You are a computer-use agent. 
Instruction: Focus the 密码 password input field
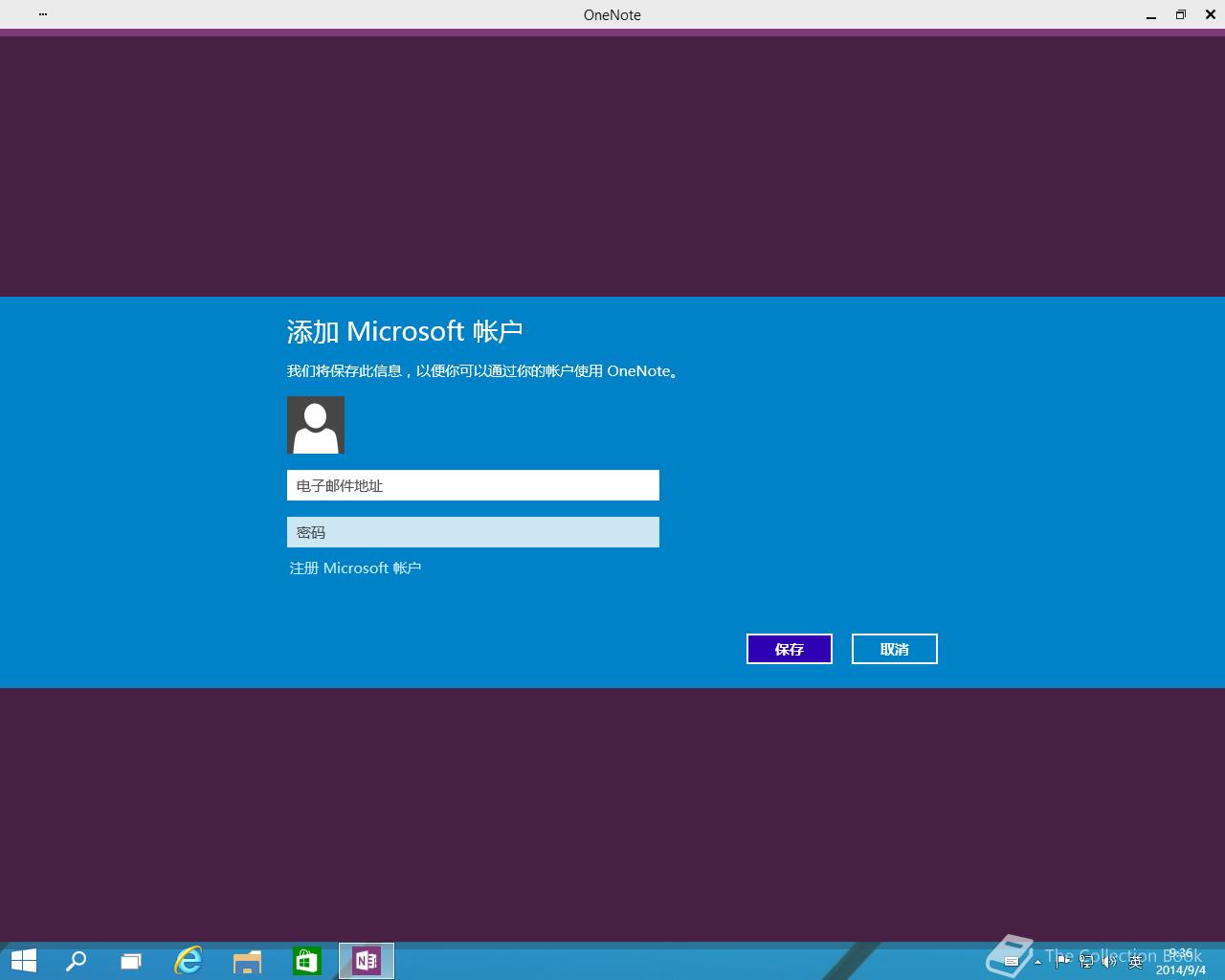tap(473, 532)
